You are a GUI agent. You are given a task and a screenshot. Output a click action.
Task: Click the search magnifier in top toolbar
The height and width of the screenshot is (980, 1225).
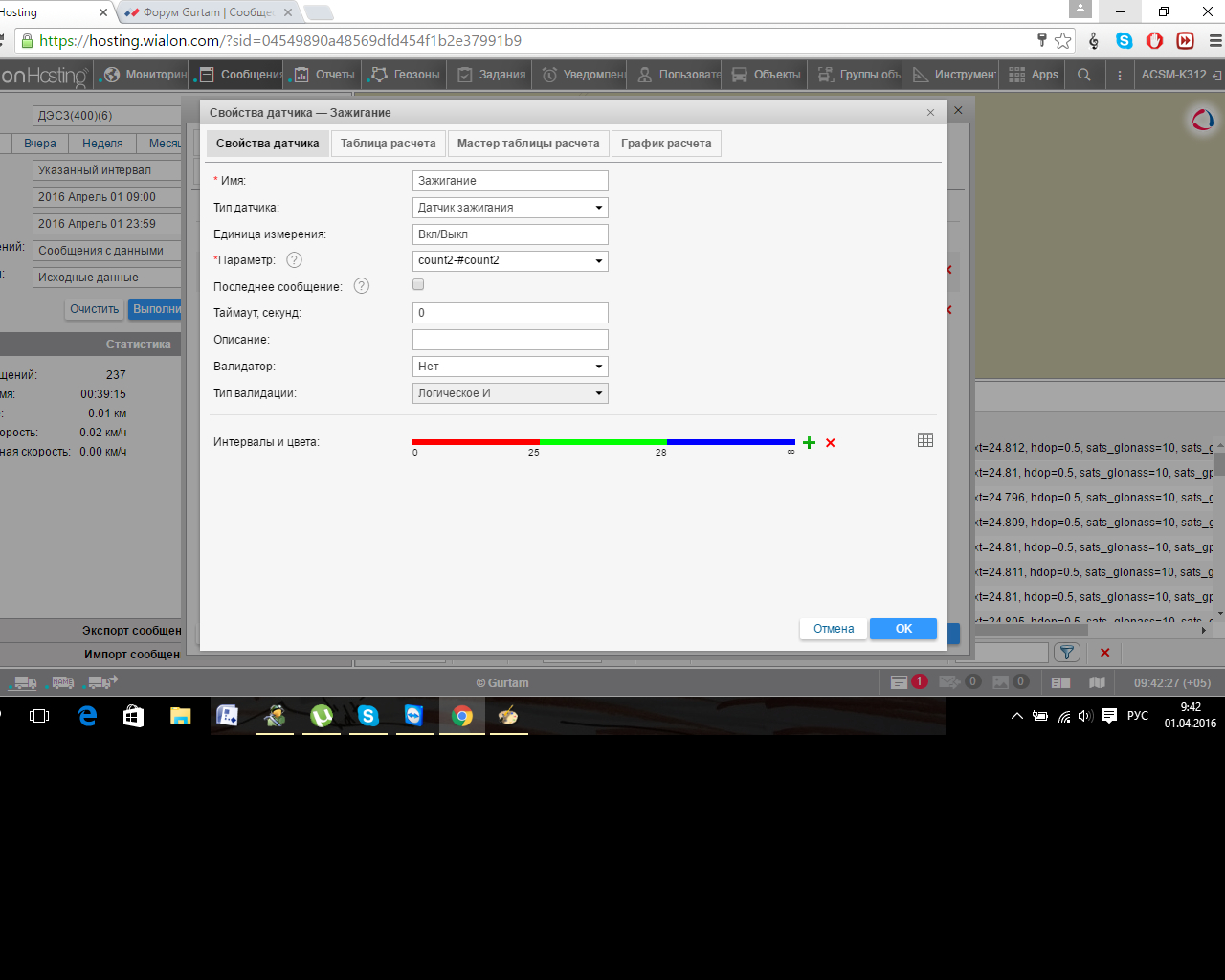(x=1083, y=75)
